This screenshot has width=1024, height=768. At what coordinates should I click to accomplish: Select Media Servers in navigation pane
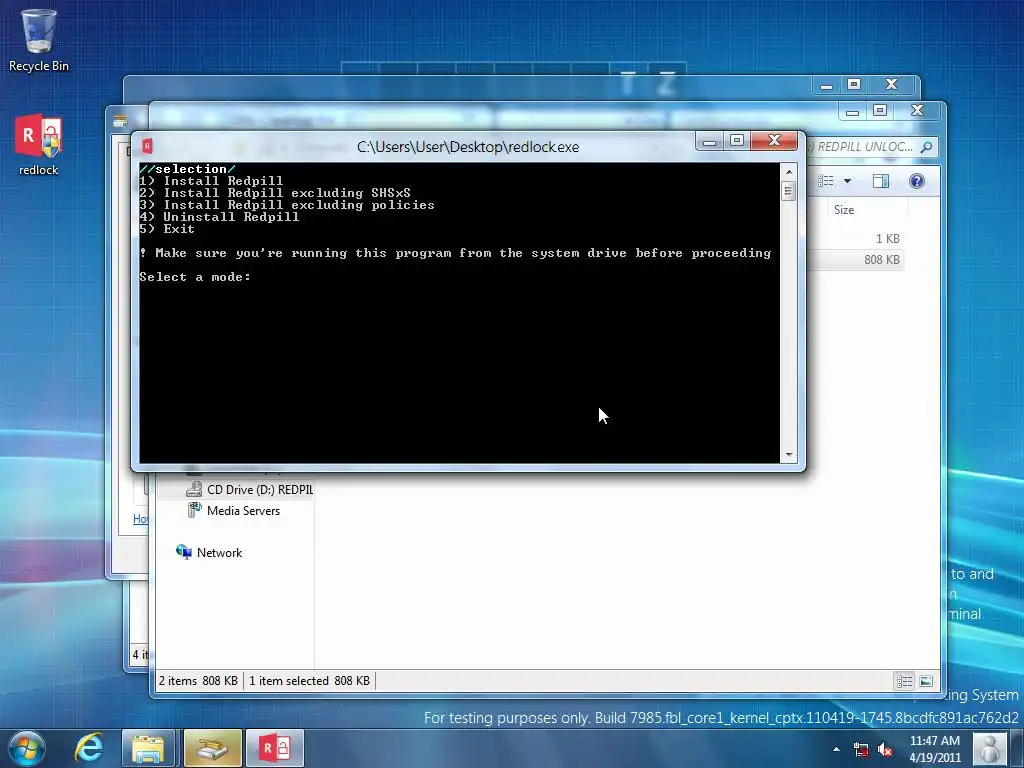tap(233, 511)
